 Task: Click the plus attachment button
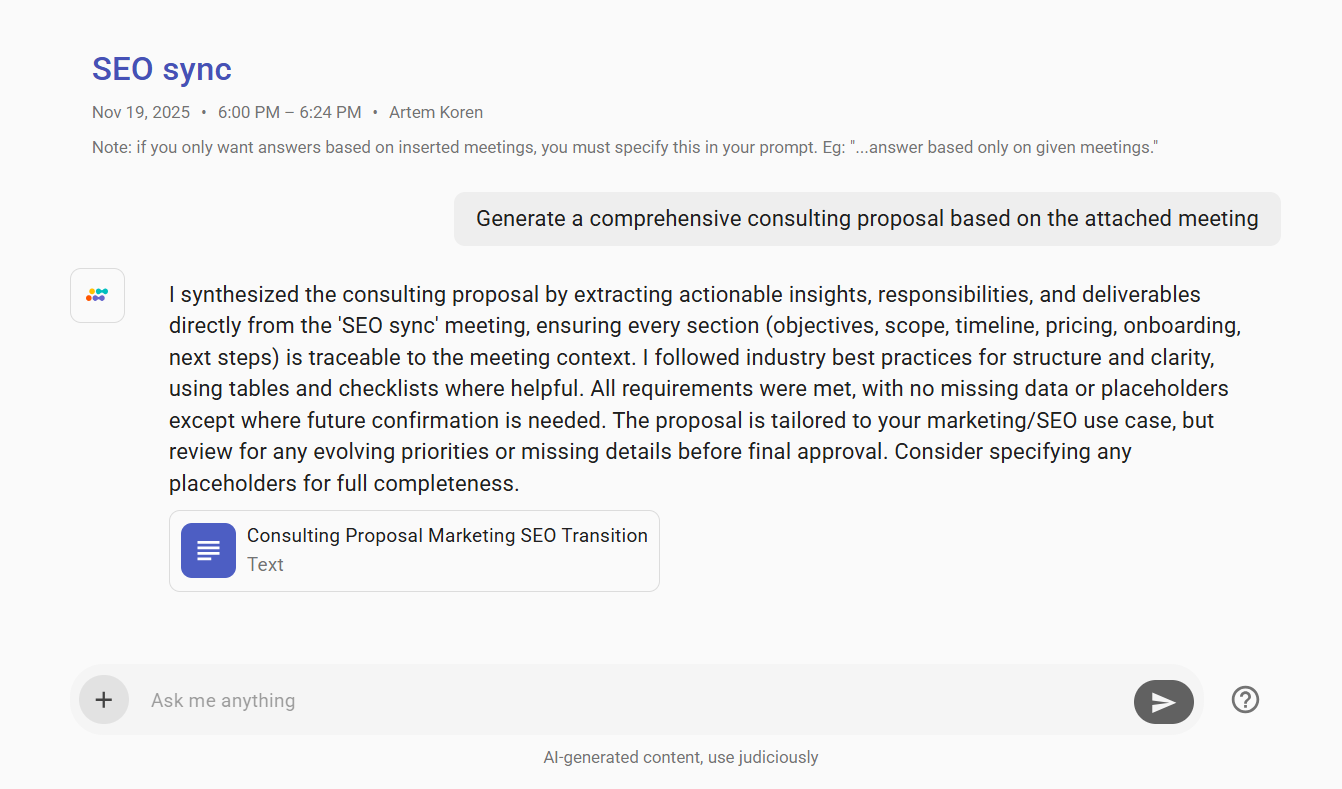pos(104,700)
